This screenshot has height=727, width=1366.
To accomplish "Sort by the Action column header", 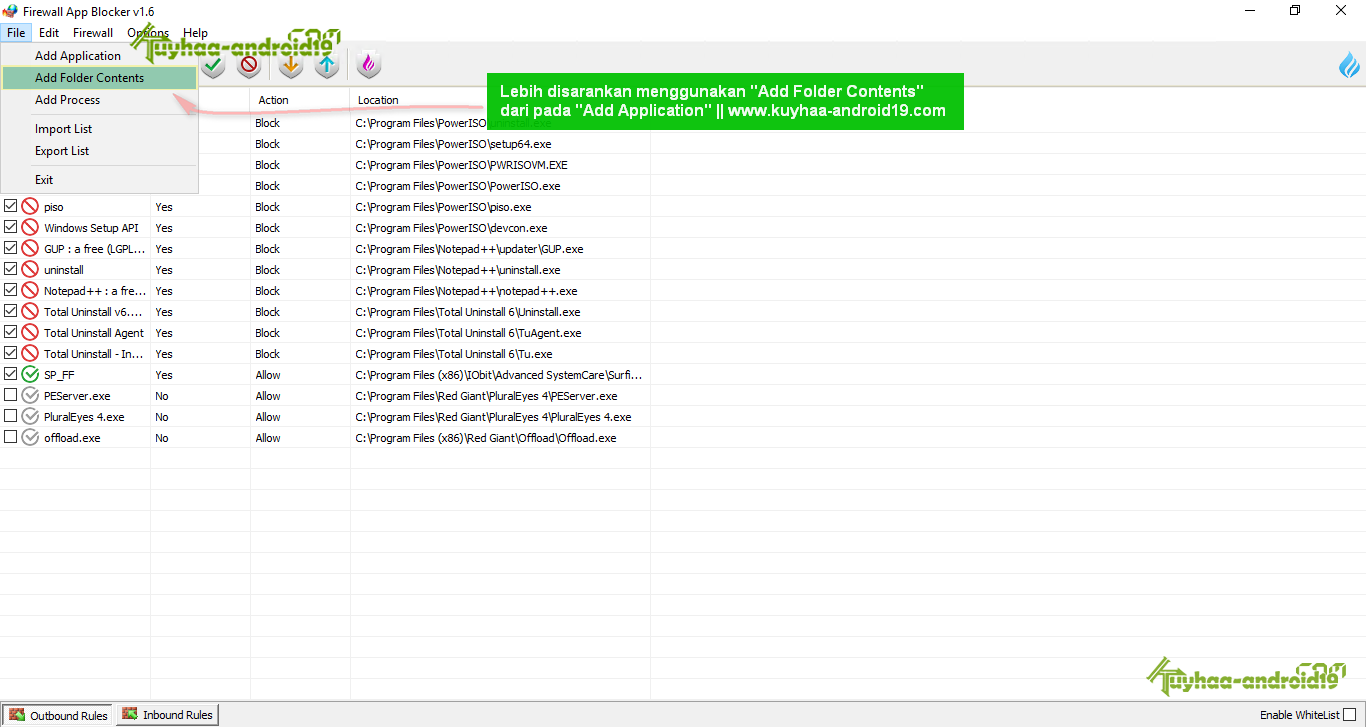I will (x=300, y=100).
